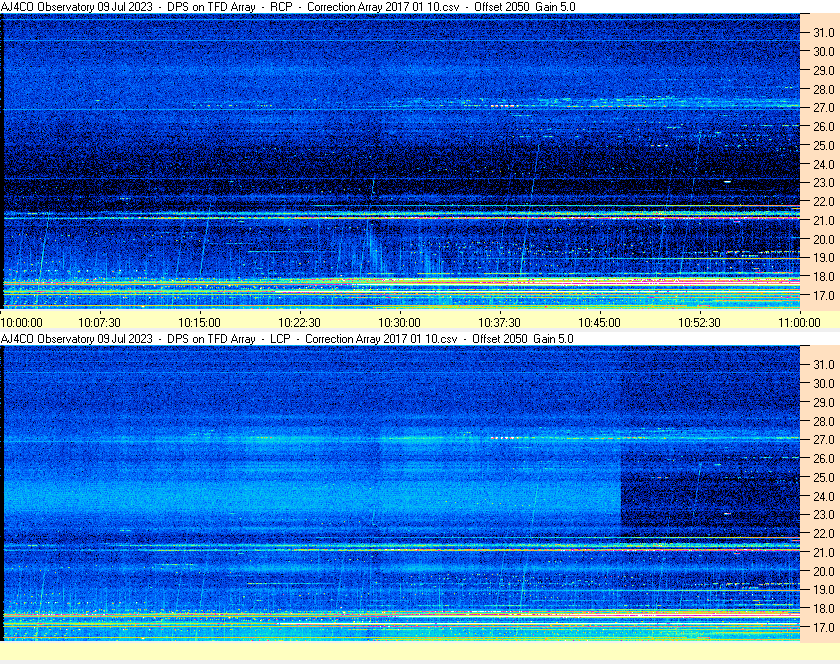Select the 10:22:30 time axis label

pyautogui.click(x=299, y=323)
